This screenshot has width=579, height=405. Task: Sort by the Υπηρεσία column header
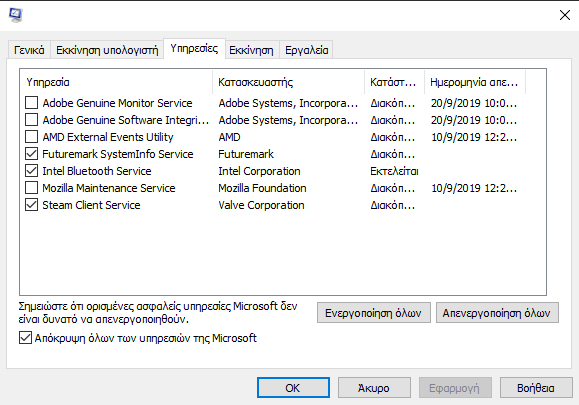click(116, 82)
